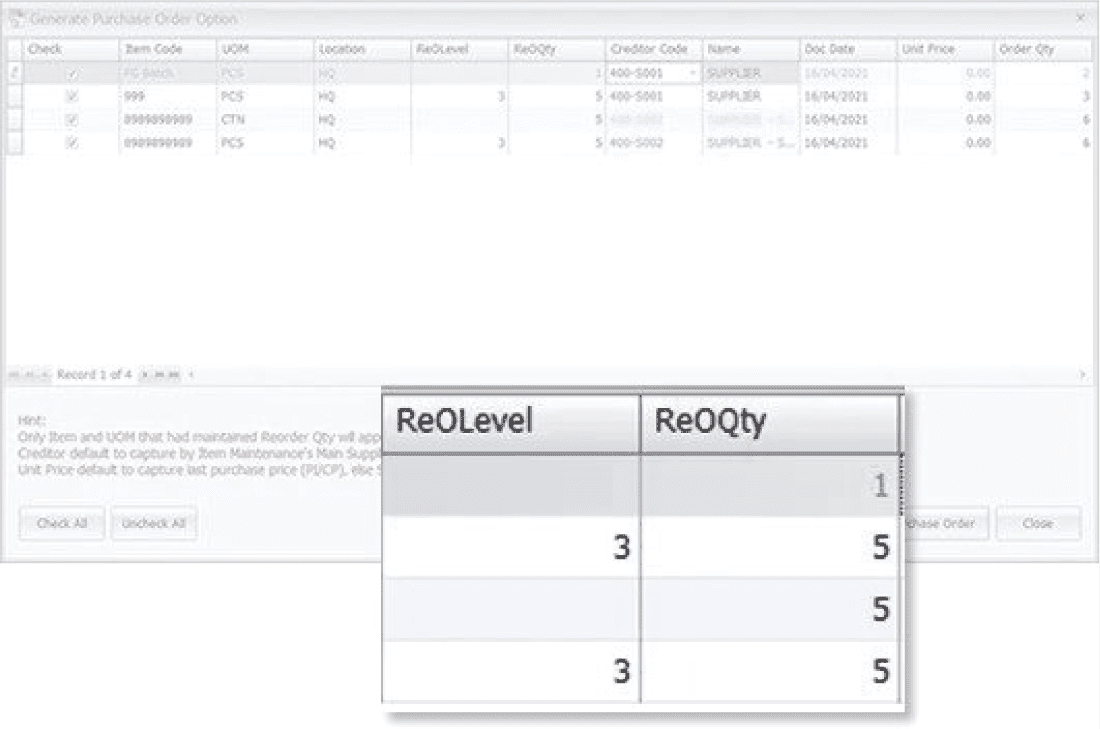The height and width of the screenshot is (729, 1100).
Task: Select the Order Qty cell in first row
Action: (x=1042, y=74)
